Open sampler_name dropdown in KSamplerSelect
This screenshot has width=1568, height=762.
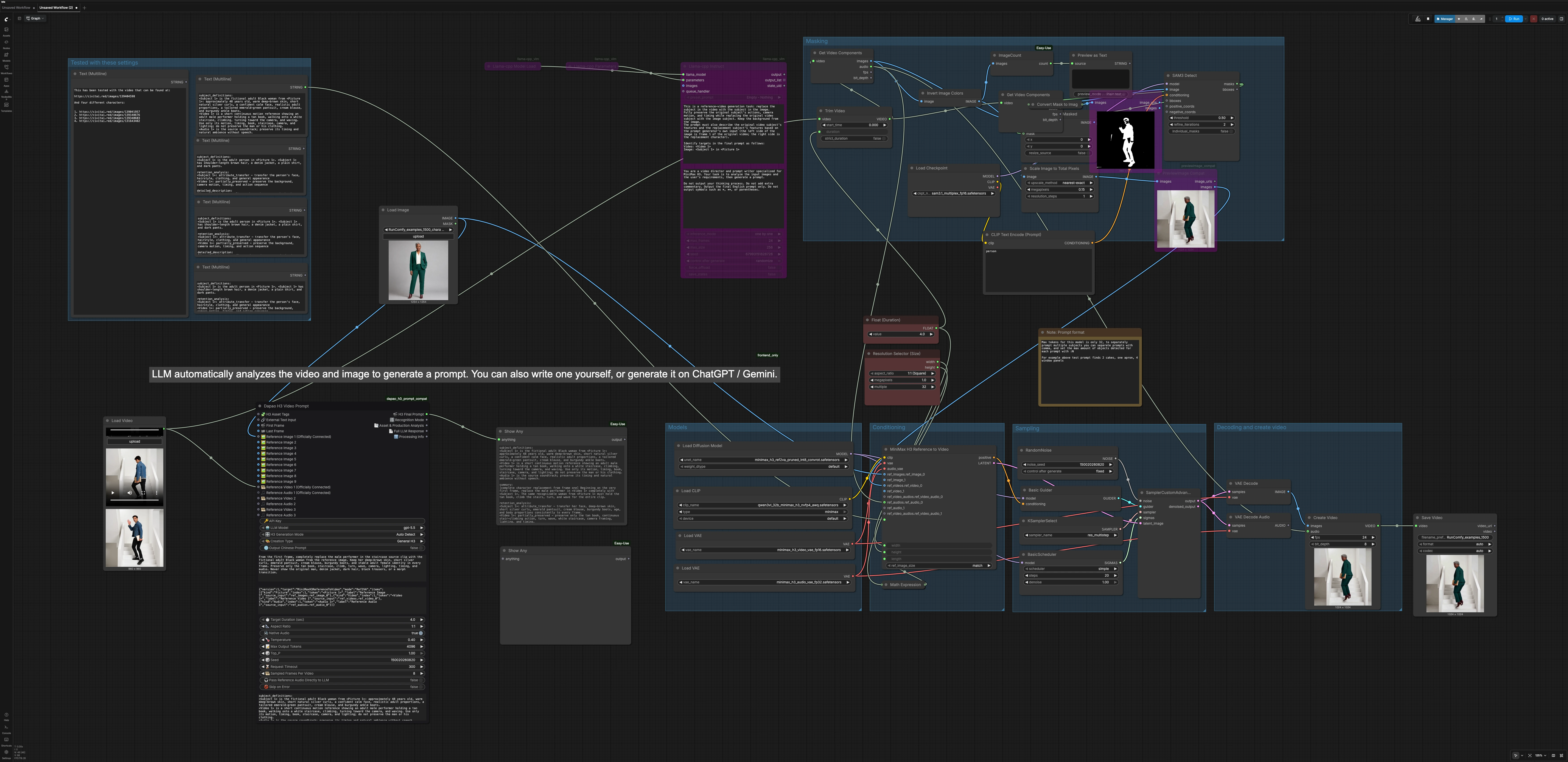[1069, 535]
